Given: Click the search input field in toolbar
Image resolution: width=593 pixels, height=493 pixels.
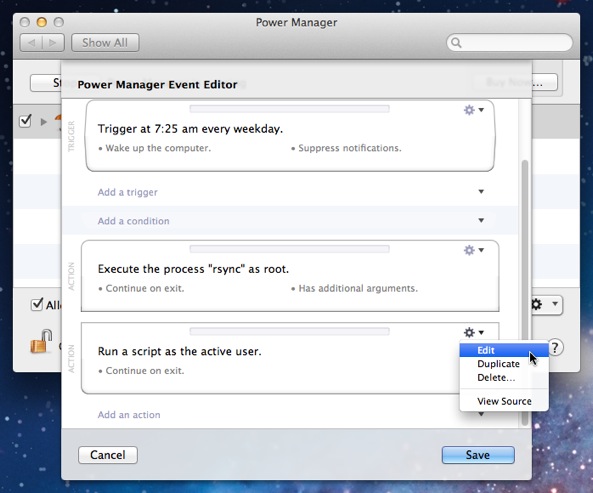Looking at the screenshot, I should (x=509, y=43).
